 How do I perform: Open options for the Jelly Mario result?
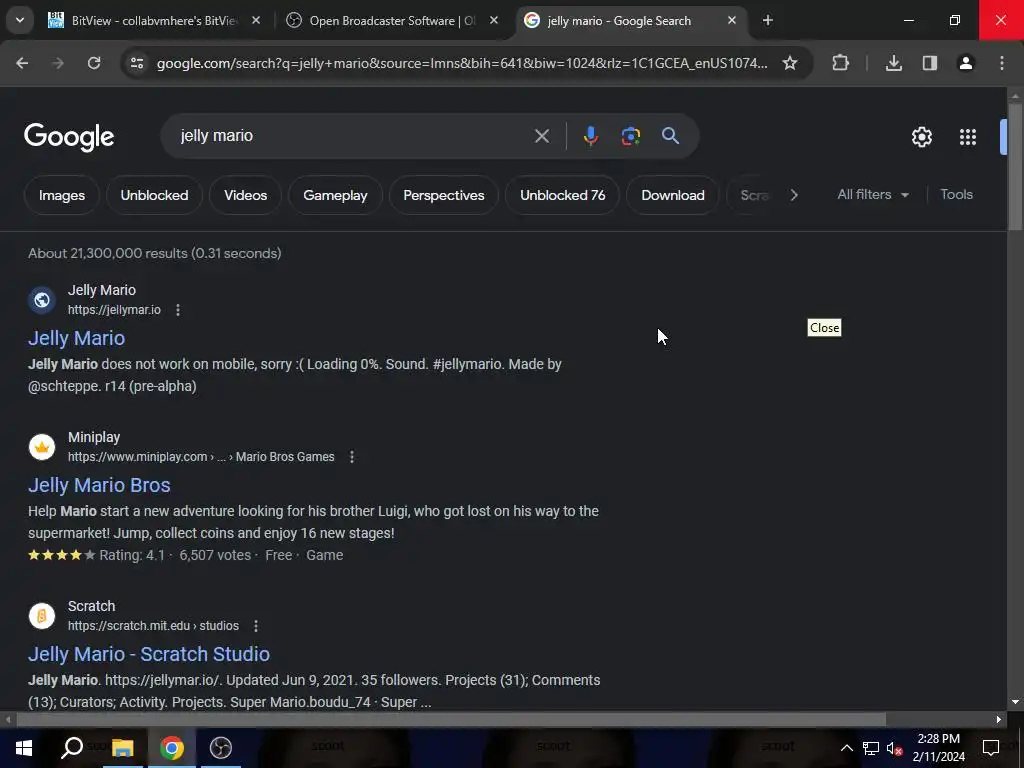(x=178, y=310)
